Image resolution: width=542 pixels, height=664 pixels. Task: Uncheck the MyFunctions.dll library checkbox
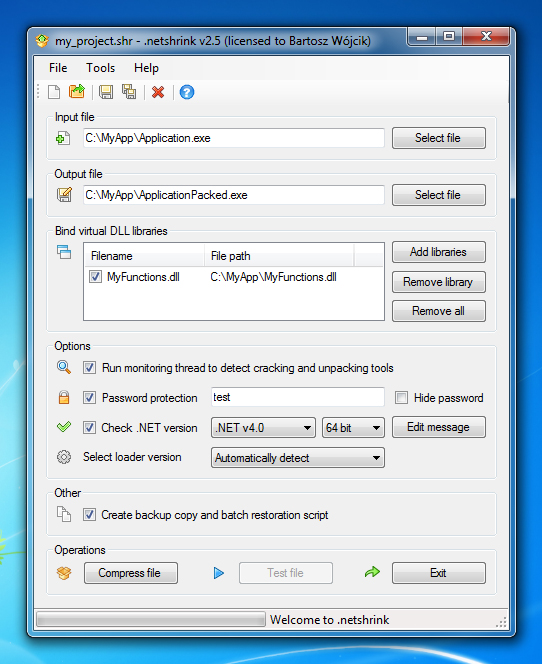click(95, 277)
